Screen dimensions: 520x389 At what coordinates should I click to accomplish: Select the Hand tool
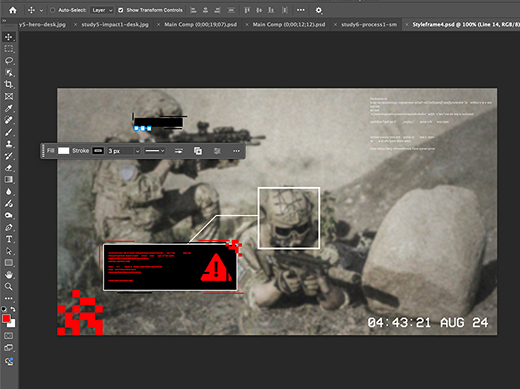[x=9, y=275]
